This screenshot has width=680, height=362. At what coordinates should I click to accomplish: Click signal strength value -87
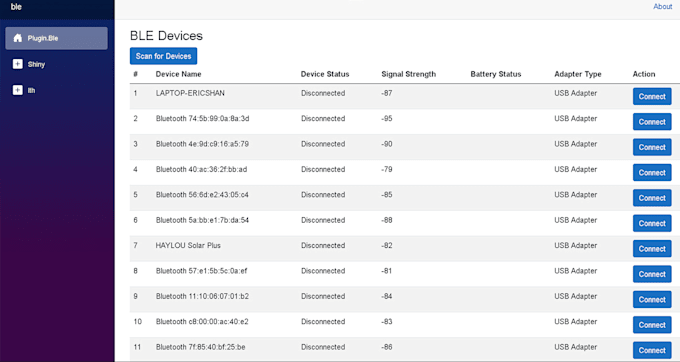pos(387,93)
